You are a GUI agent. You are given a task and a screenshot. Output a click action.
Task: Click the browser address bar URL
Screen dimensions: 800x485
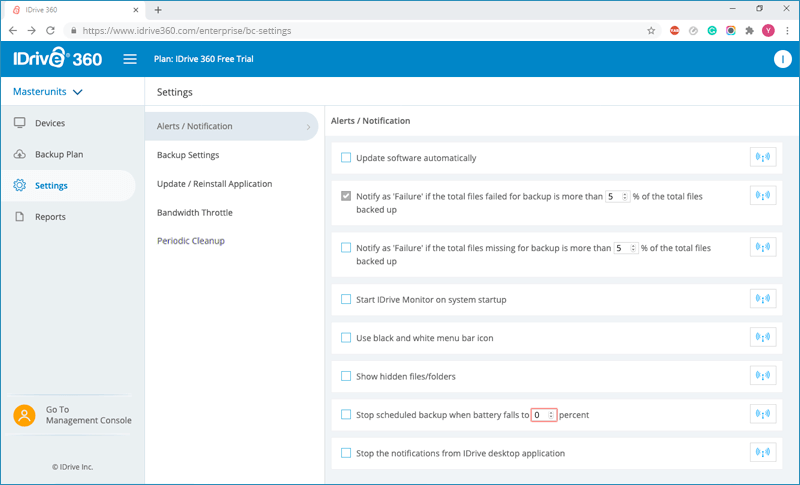(x=187, y=31)
